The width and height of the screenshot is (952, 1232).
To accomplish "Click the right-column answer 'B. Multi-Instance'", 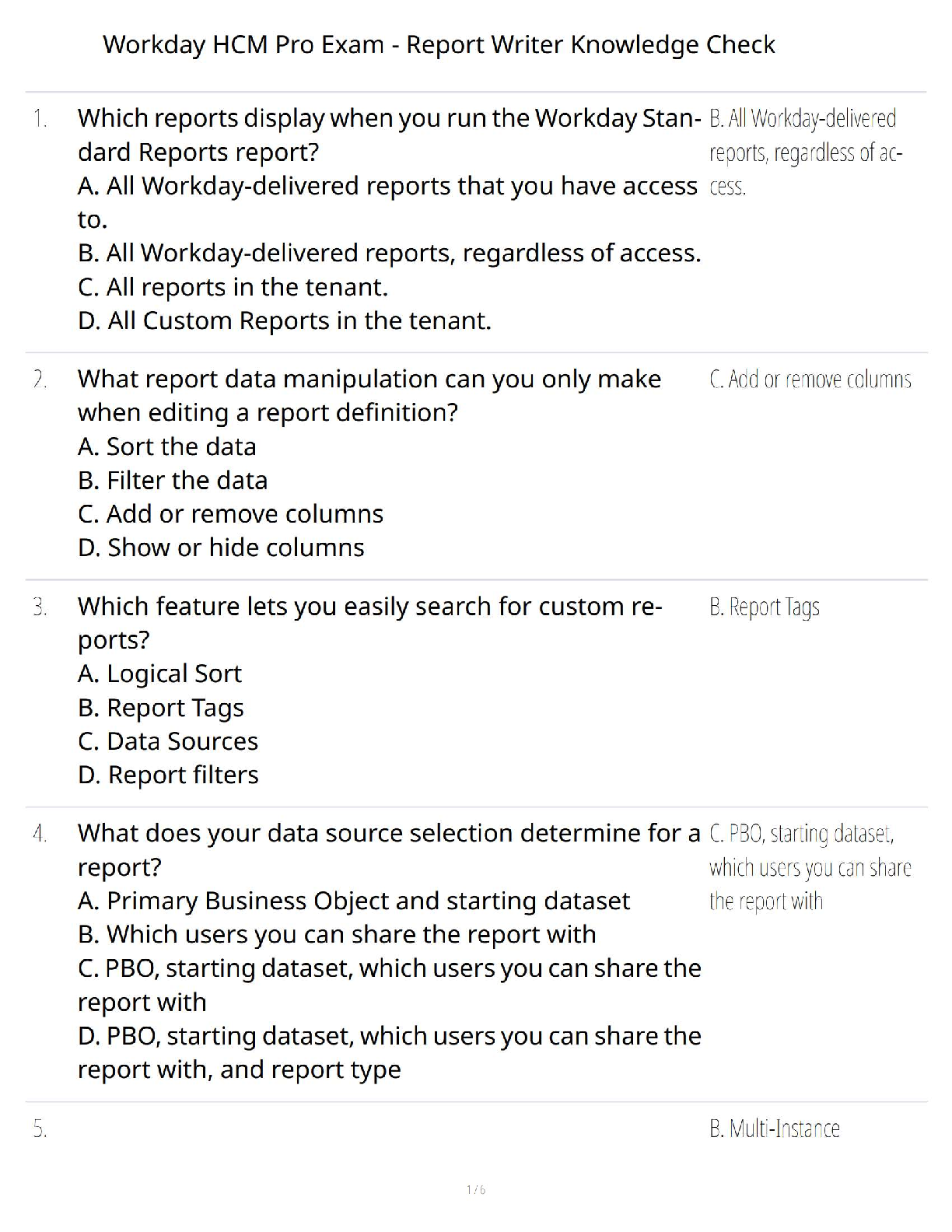I will pyautogui.click(x=774, y=1129).
